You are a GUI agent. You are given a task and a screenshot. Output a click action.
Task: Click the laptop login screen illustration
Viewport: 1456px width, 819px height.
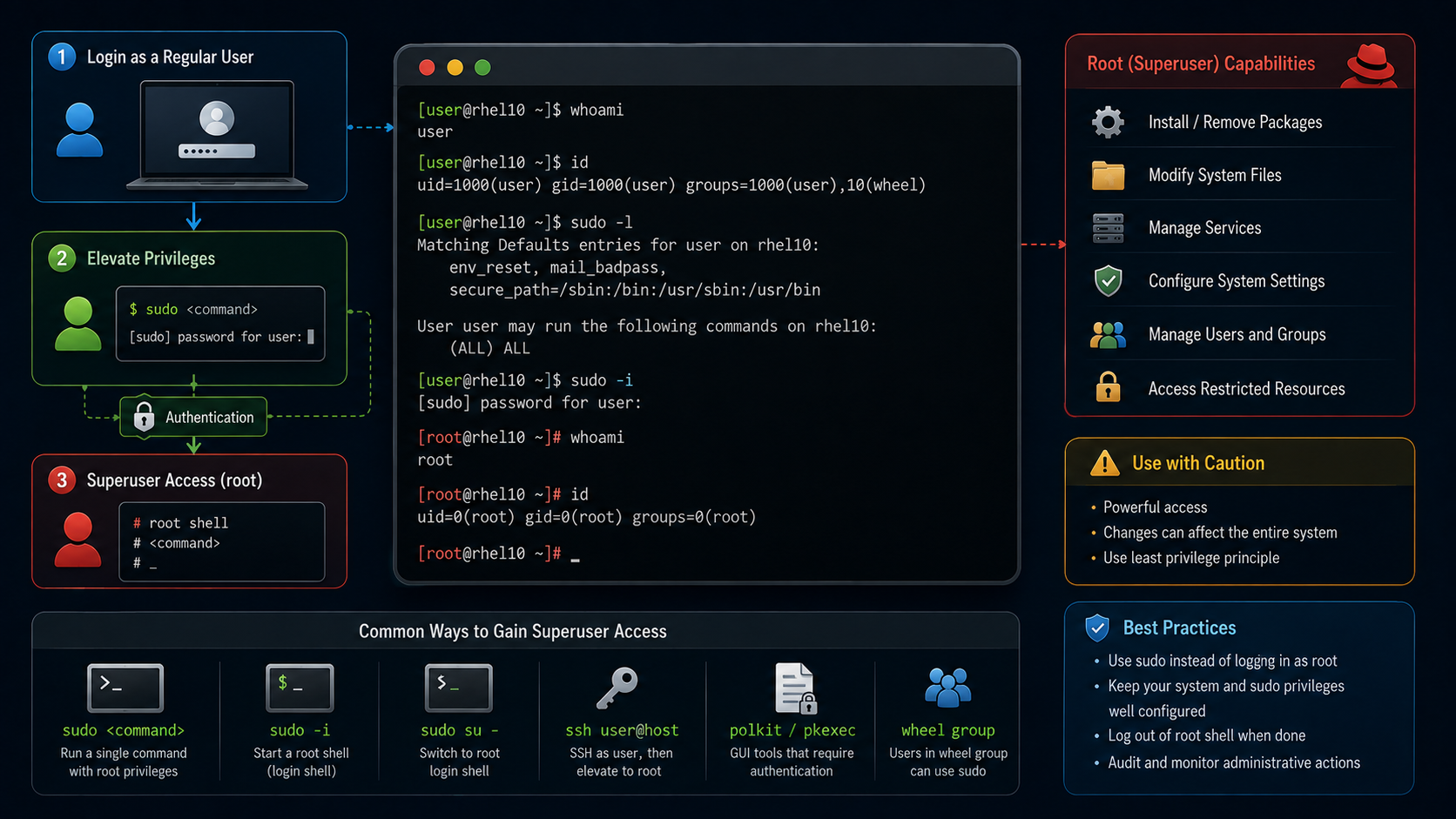pos(217,135)
